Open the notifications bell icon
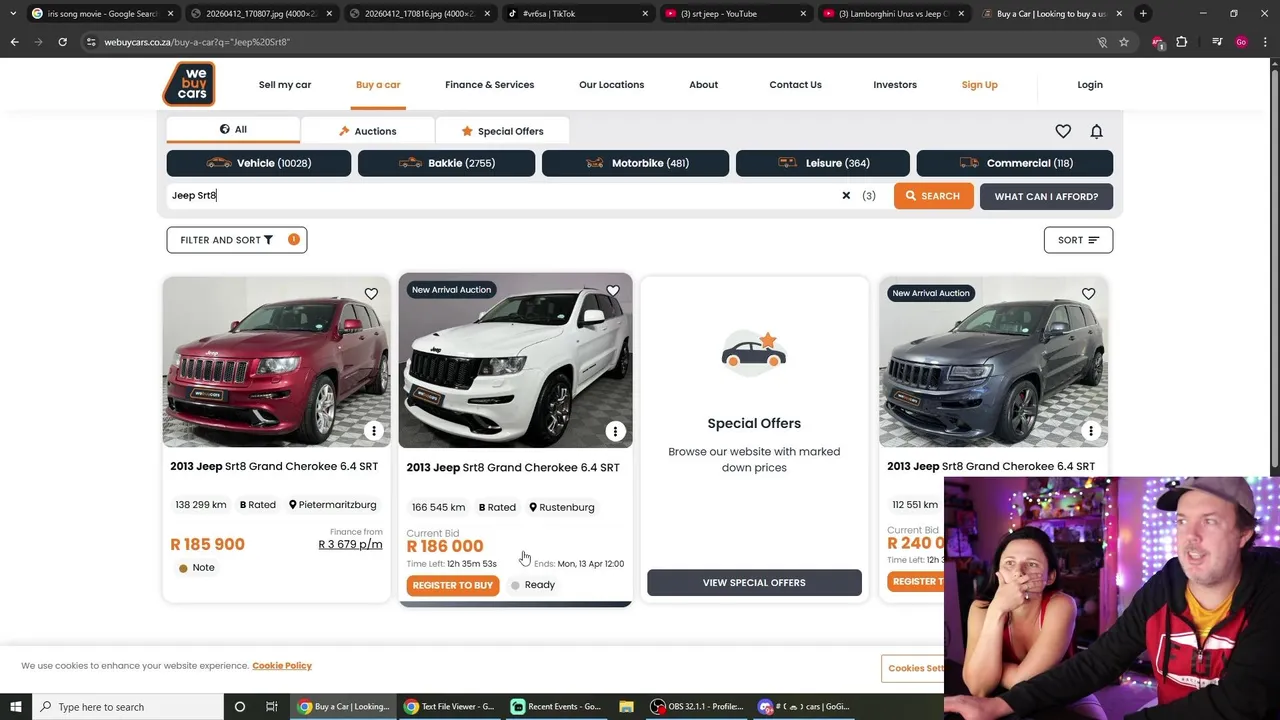 (1096, 131)
